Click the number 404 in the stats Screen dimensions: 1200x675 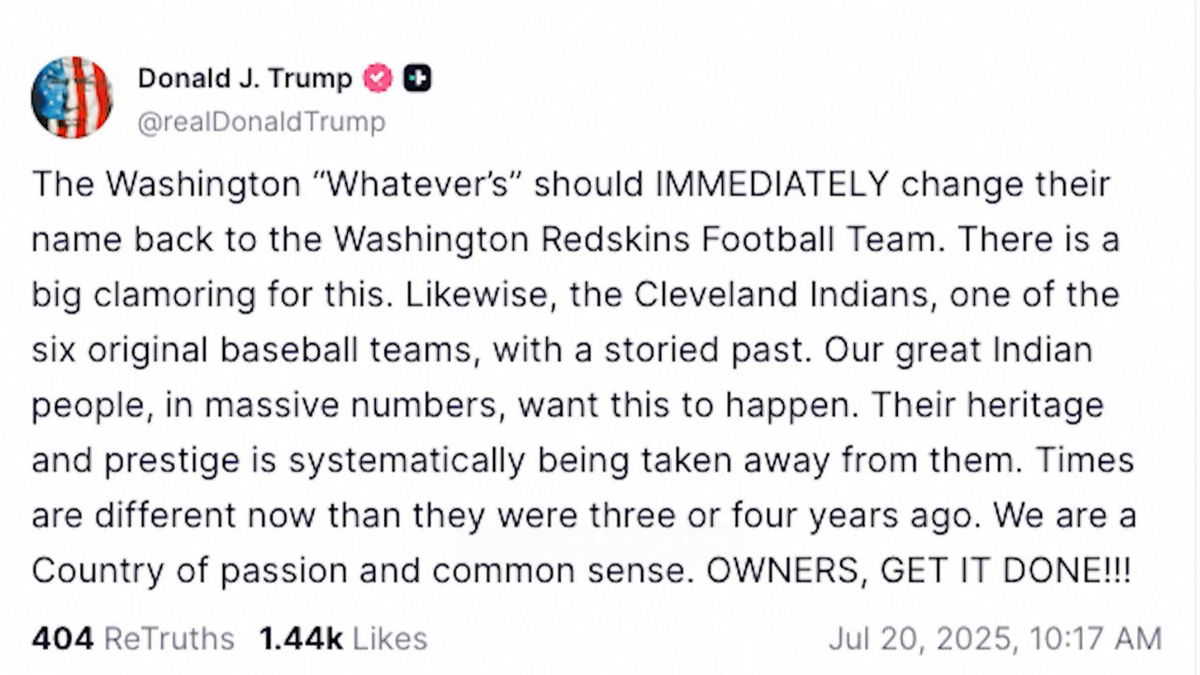coord(62,639)
